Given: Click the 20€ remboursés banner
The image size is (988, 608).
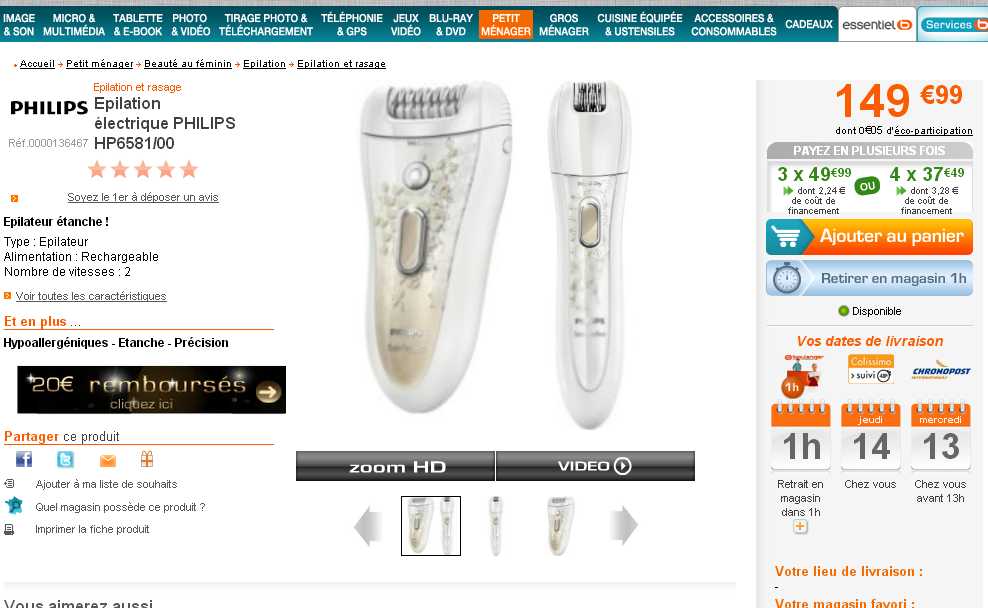Looking at the screenshot, I should pyautogui.click(x=151, y=389).
